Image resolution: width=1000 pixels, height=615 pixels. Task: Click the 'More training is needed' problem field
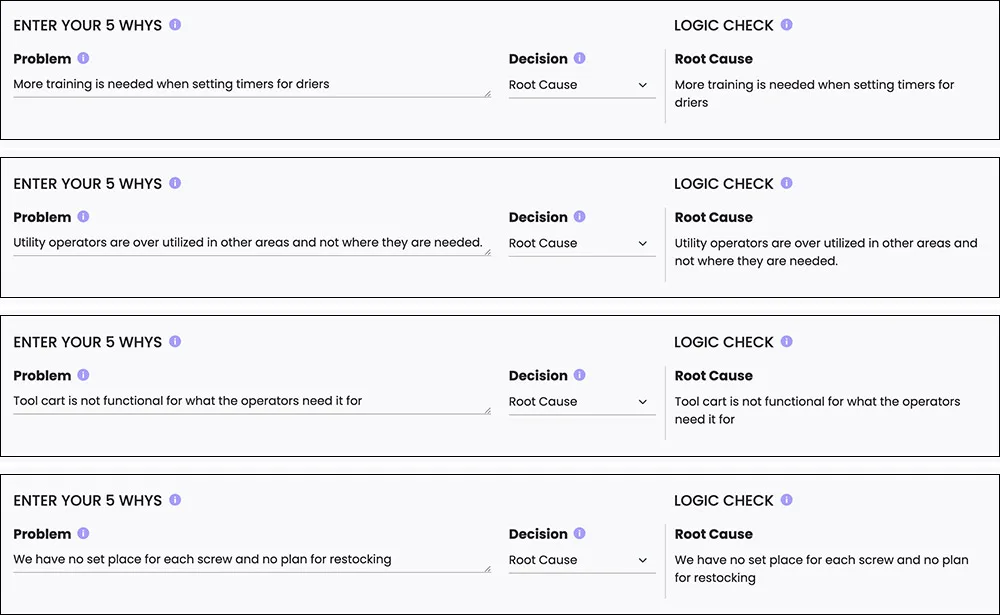tap(252, 84)
